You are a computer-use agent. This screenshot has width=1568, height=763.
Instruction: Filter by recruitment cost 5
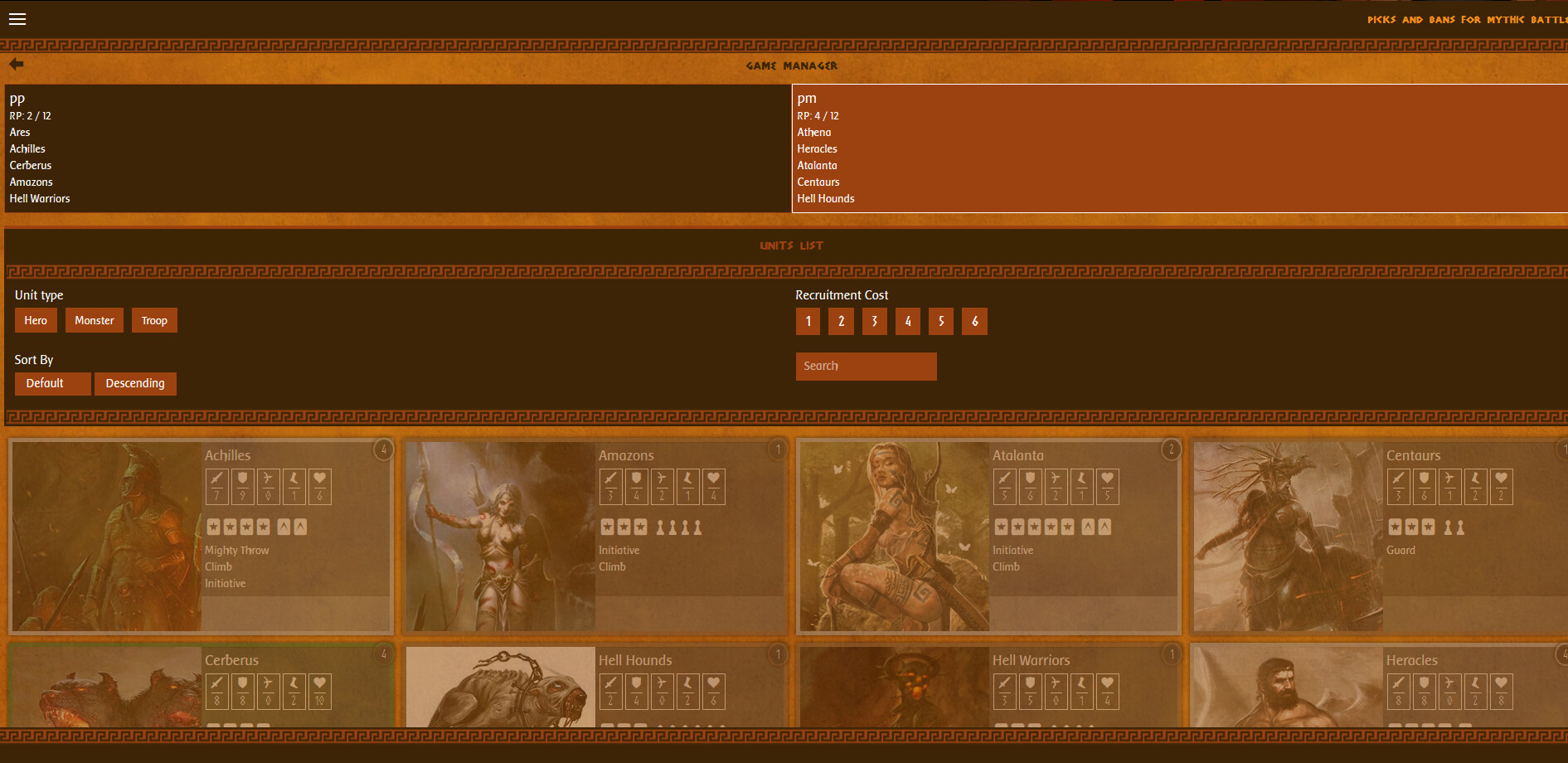click(941, 321)
